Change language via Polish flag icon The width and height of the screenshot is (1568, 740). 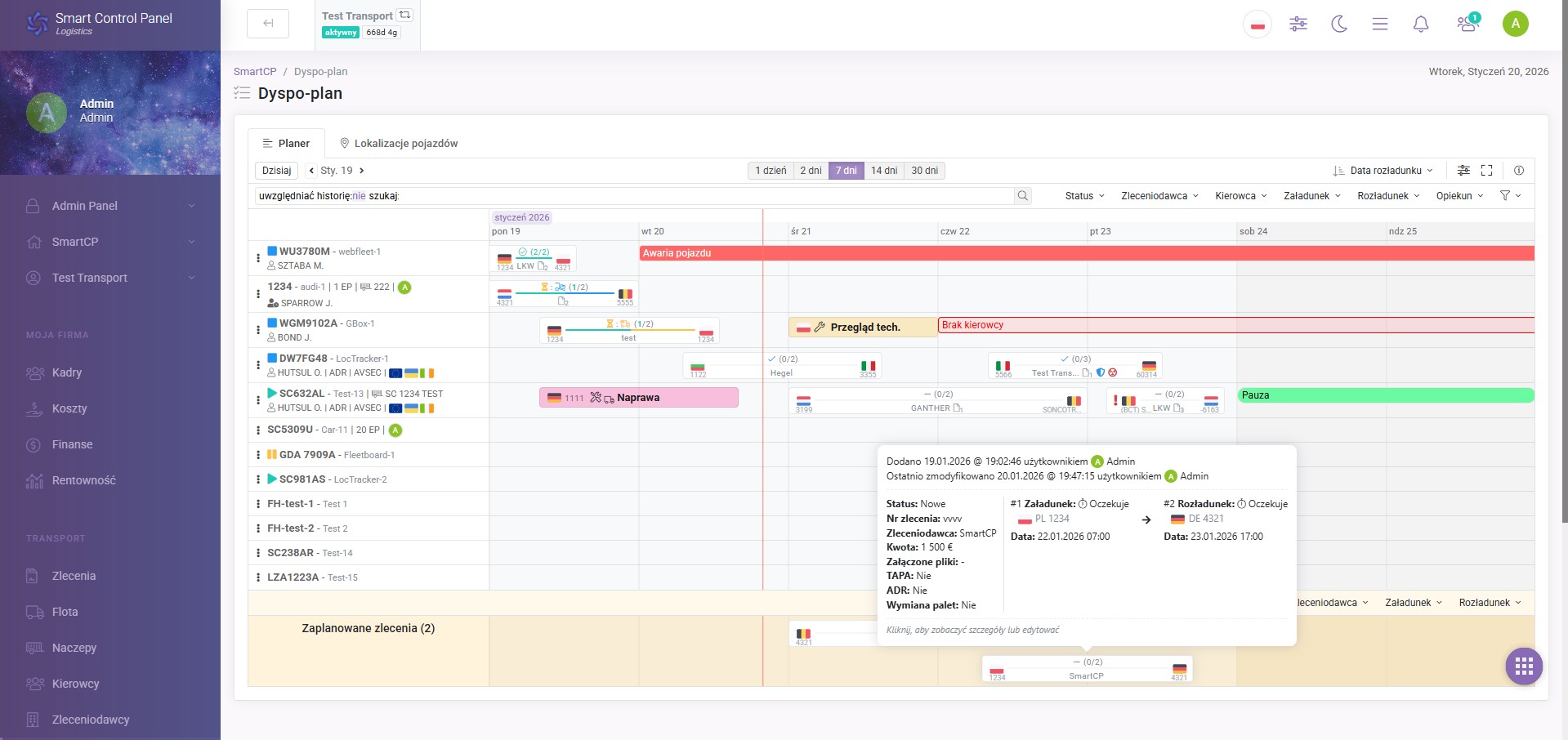[x=1258, y=25]
